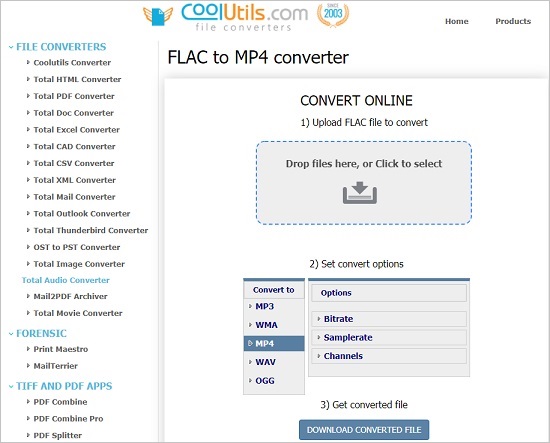This screenshot has width=550, height=443.
Task: Open MailTerrier link
Action: point(55,366)
